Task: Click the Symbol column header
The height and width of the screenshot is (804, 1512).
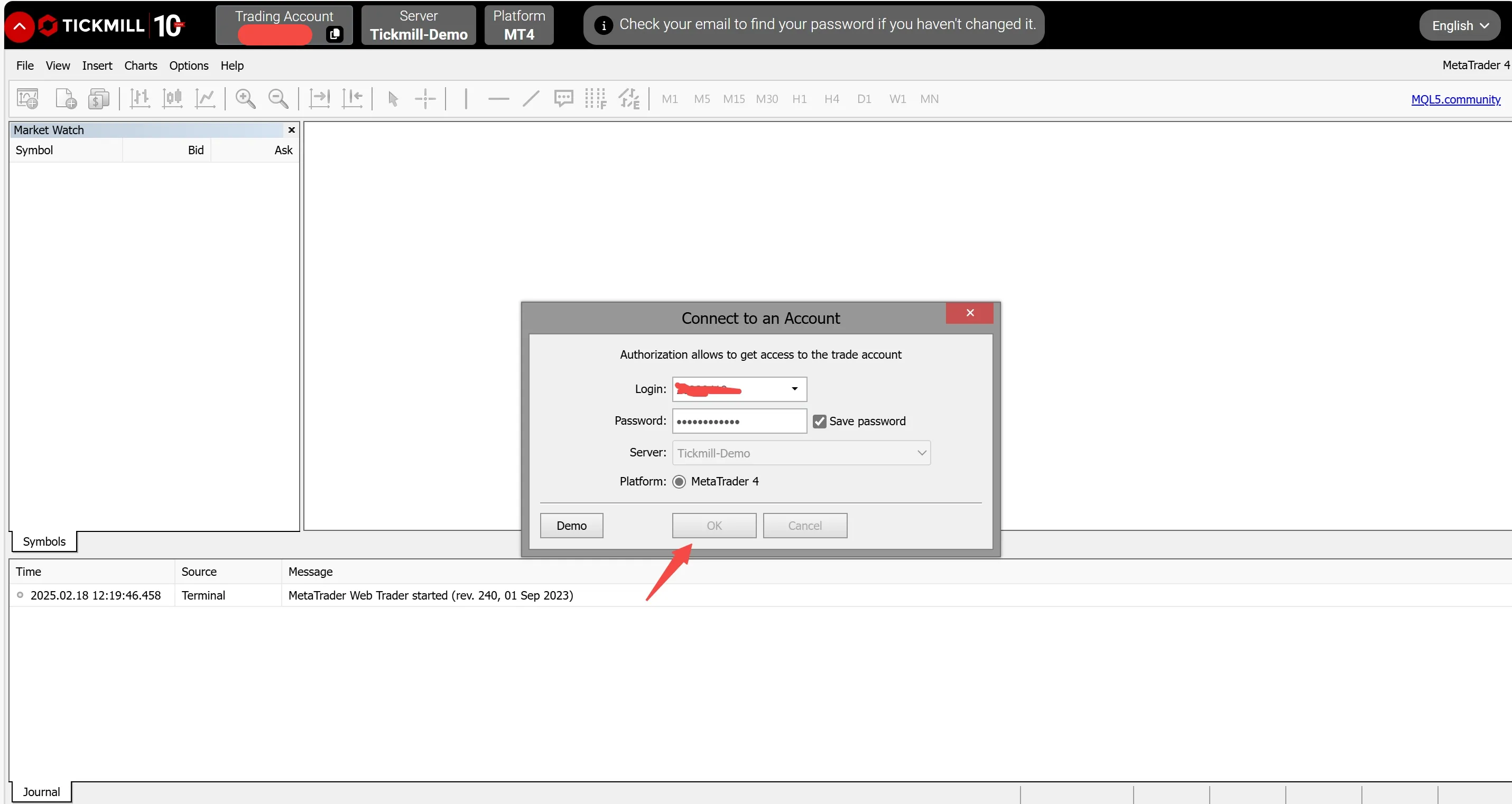Action: pos(66,150)
